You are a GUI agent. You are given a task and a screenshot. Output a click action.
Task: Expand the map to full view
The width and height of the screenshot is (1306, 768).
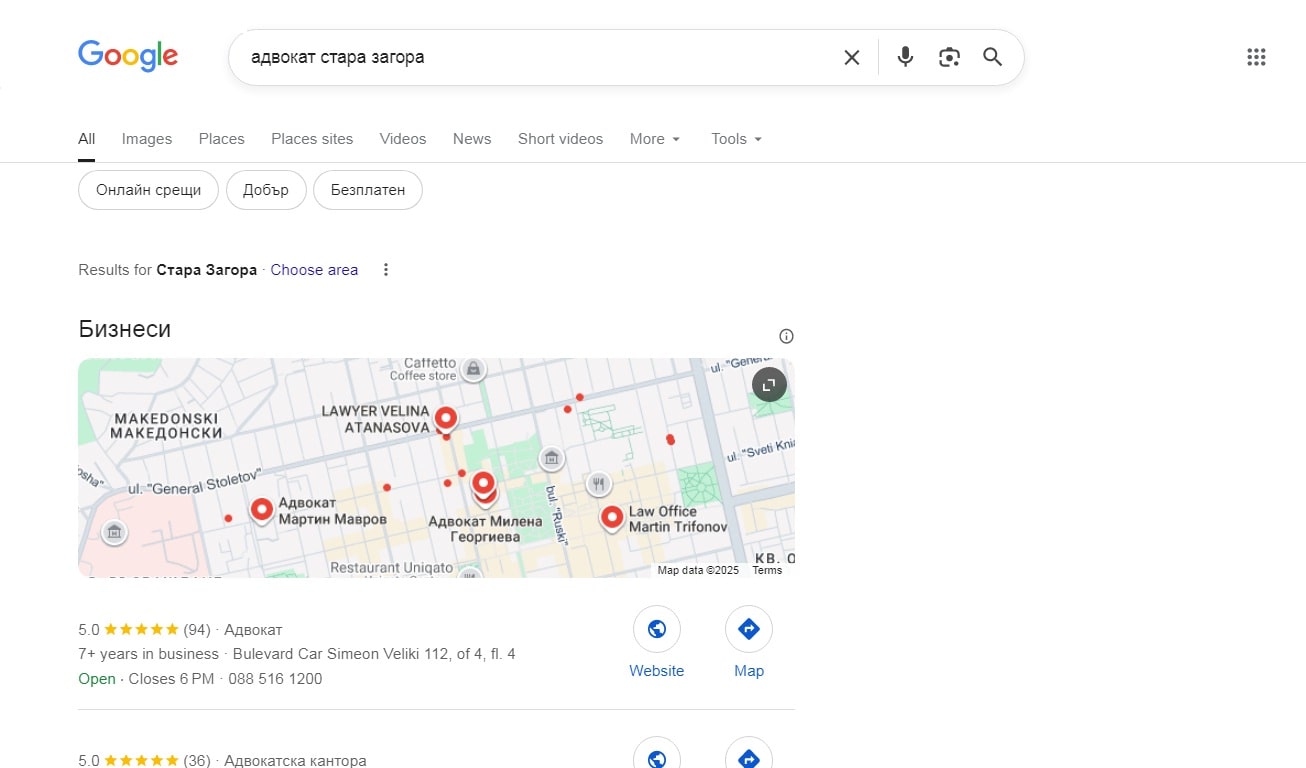[x=769, y=384]
